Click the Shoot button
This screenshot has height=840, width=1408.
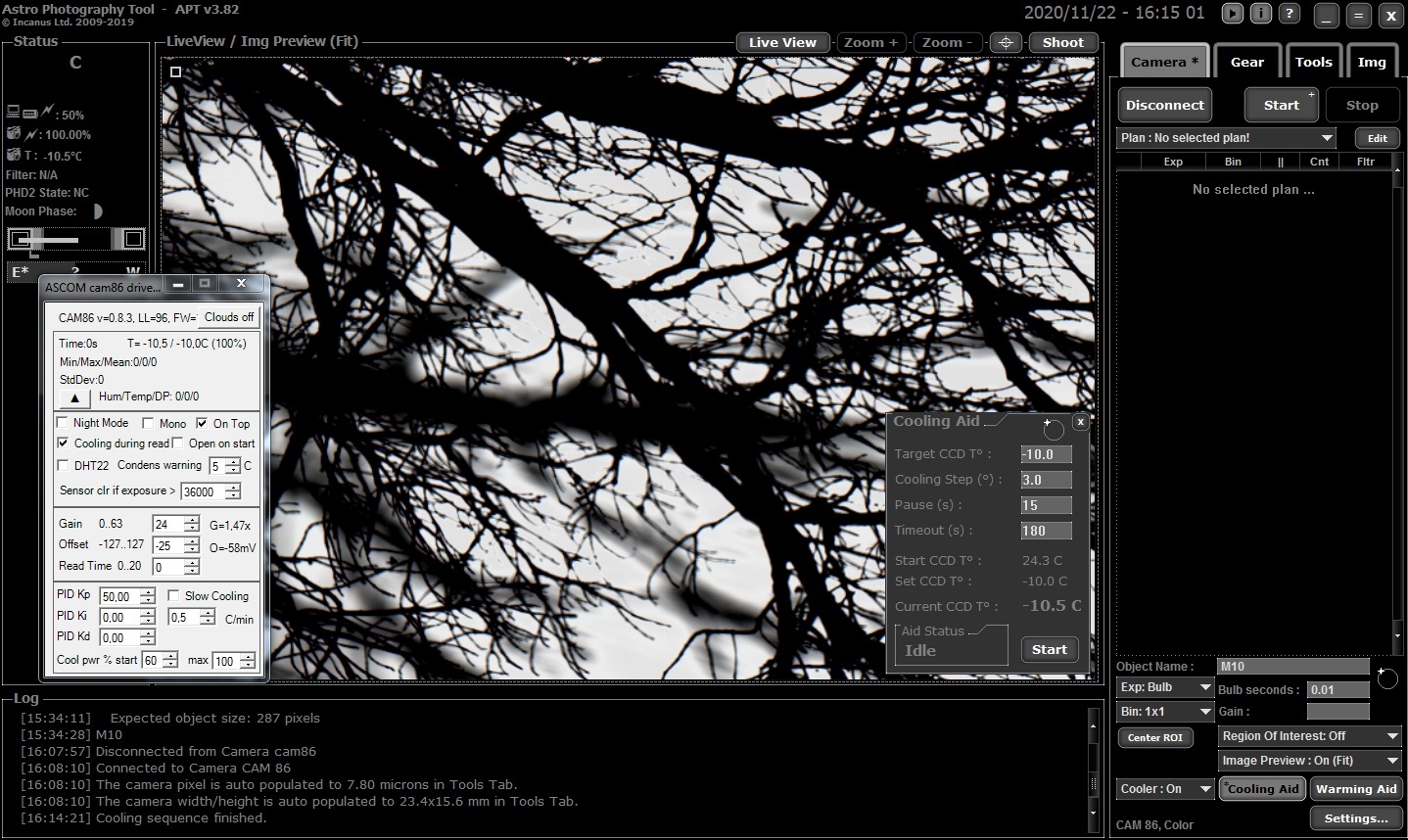point(1063,42)
